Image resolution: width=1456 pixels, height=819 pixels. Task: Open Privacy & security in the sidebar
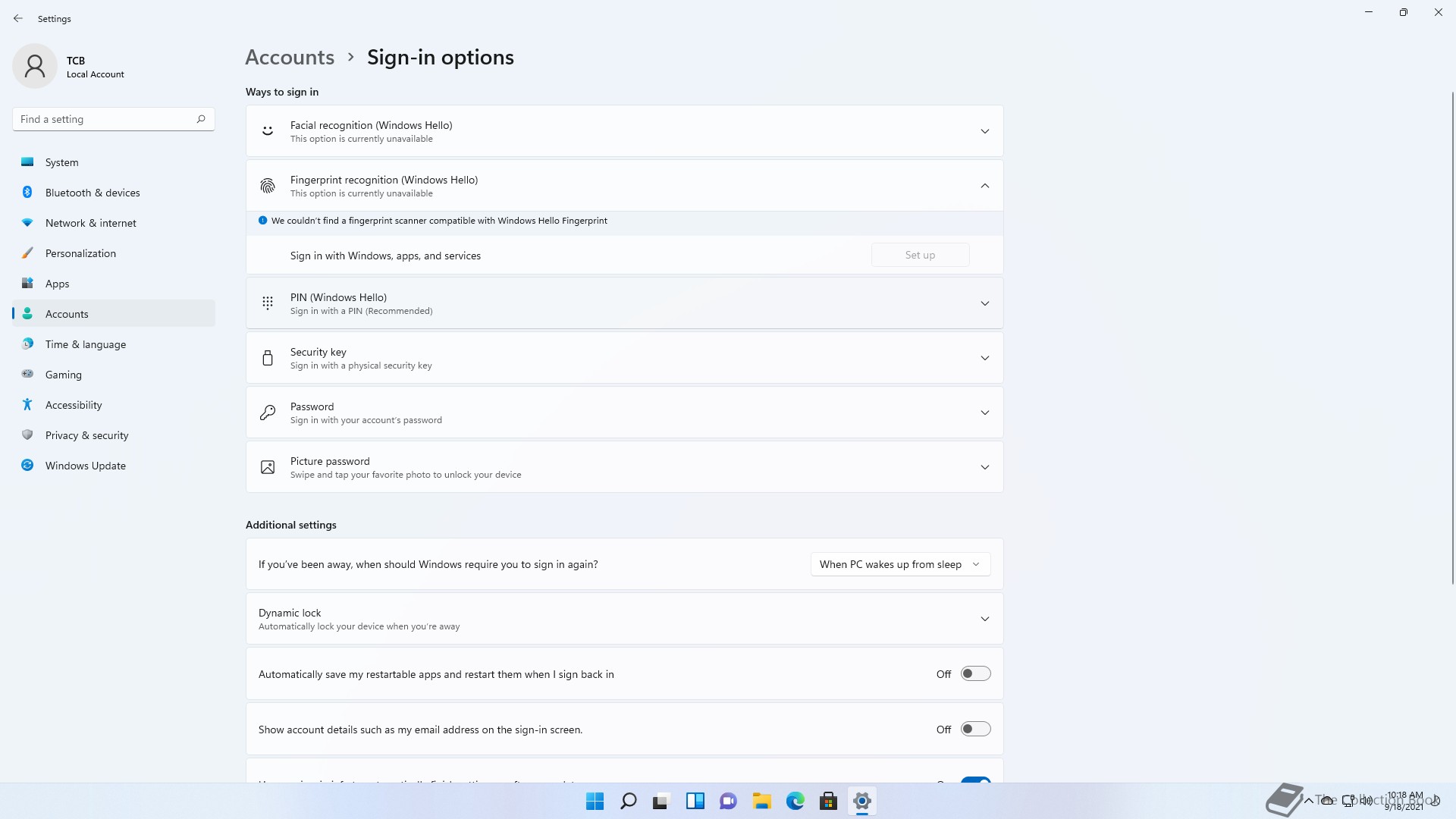click(x=114, y=435)
